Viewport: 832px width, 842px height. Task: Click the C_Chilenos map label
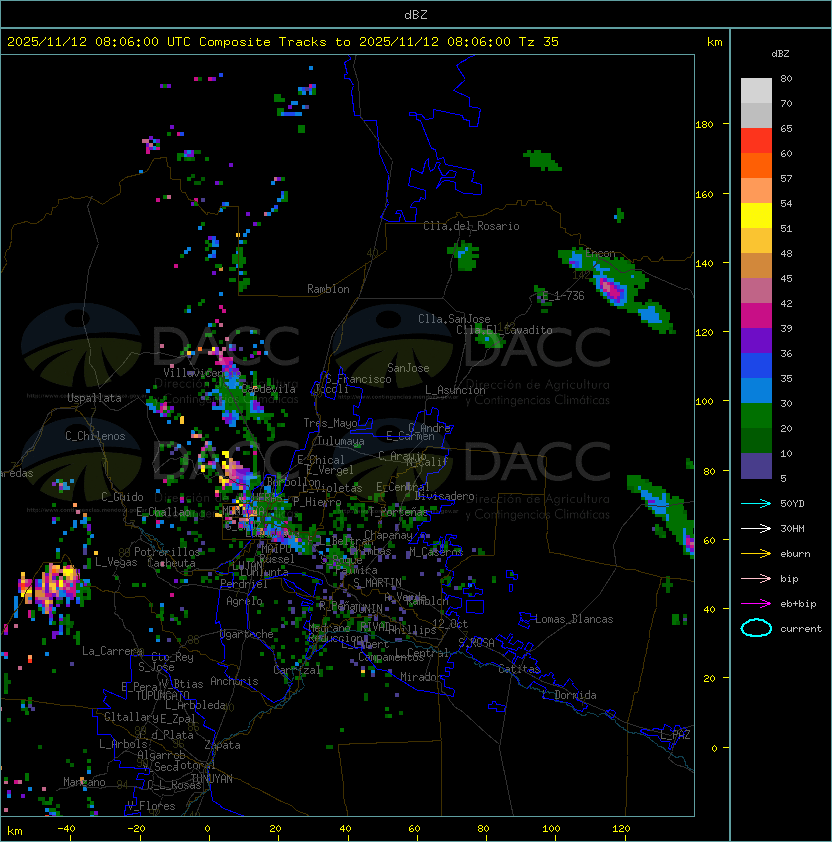tap(95, 436)
